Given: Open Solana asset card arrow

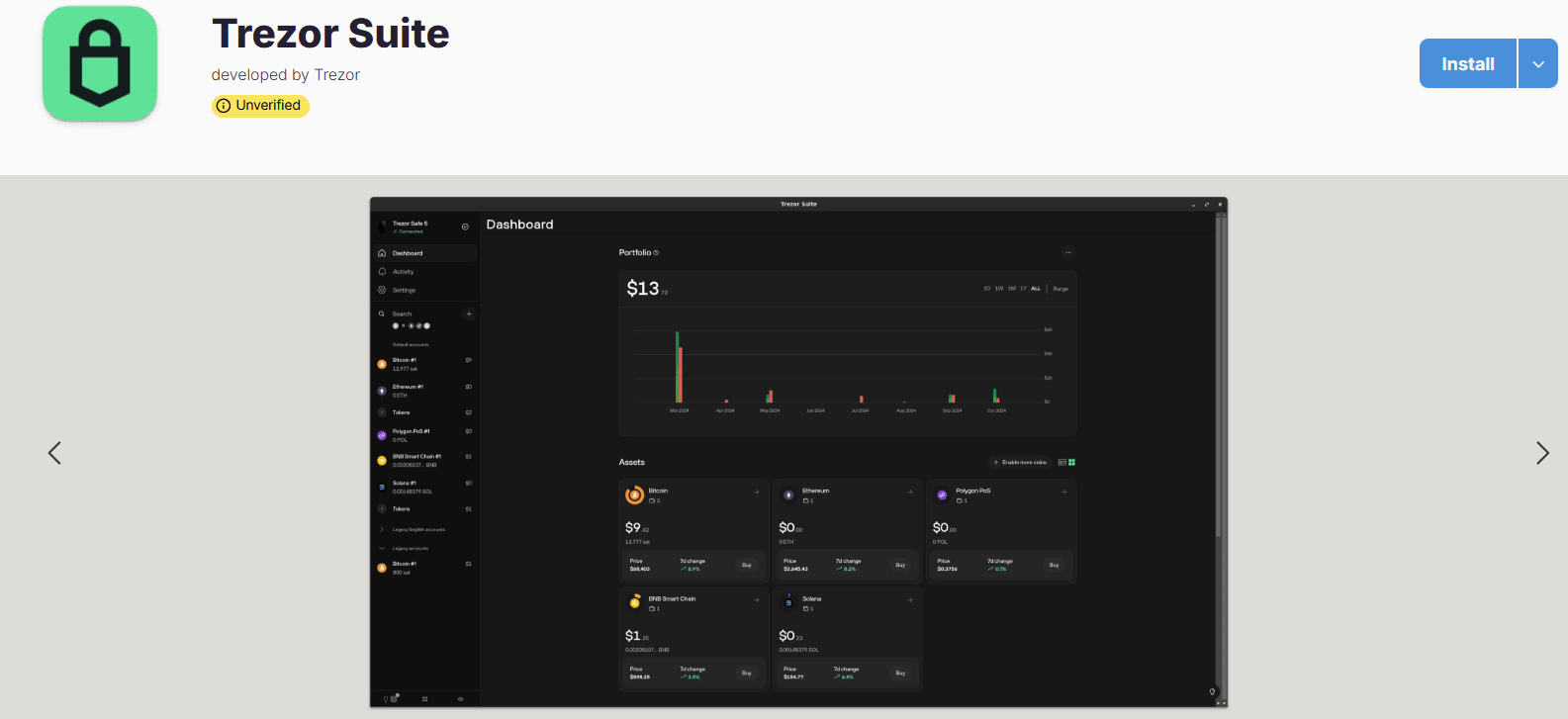Looking at the screenshot, I should pos(910,599).
